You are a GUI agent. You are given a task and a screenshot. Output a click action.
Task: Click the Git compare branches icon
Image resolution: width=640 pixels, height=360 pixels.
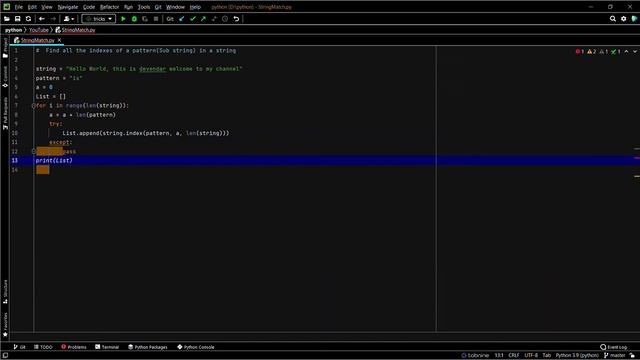click(x=214, y=19)
